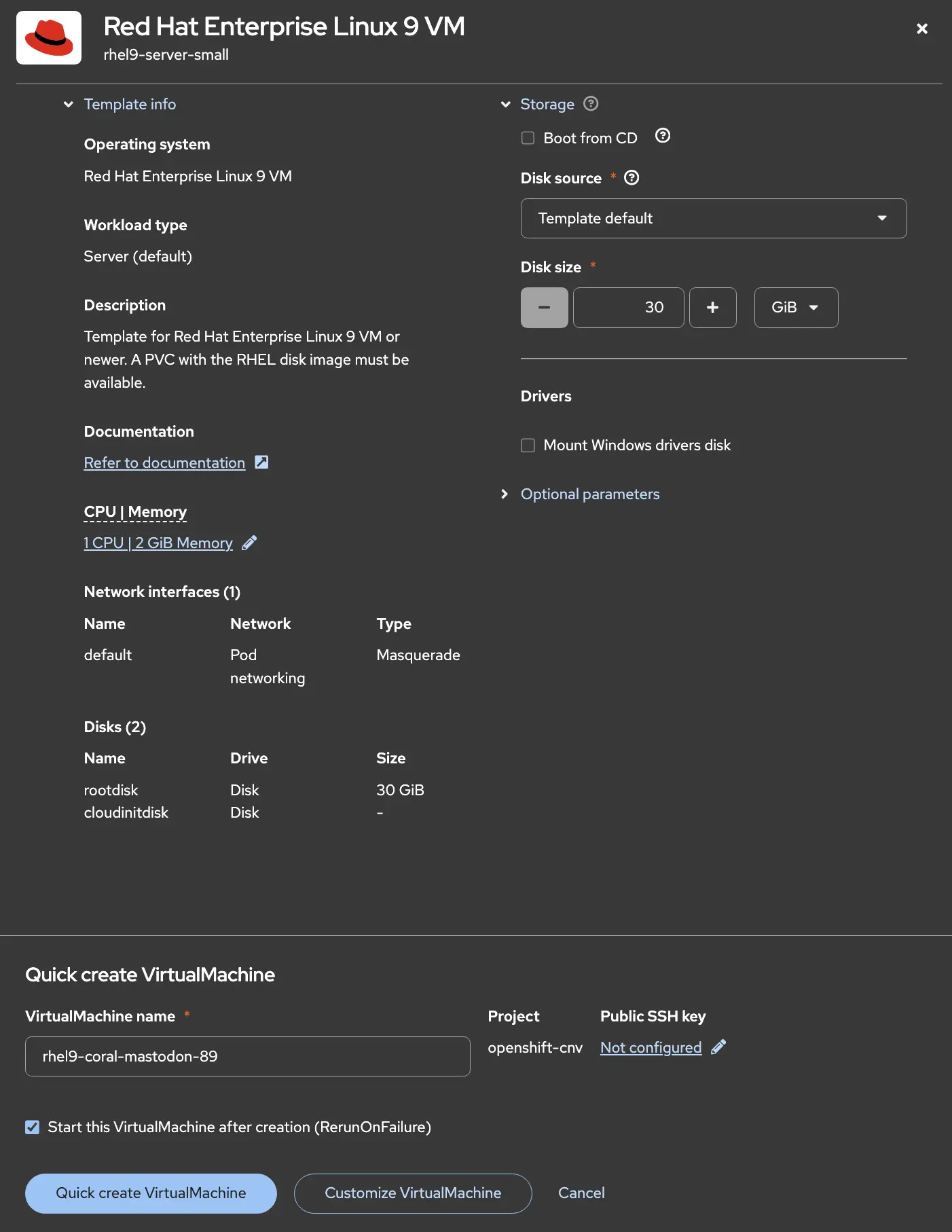Click the default network interface name

[x=107, y=655]
